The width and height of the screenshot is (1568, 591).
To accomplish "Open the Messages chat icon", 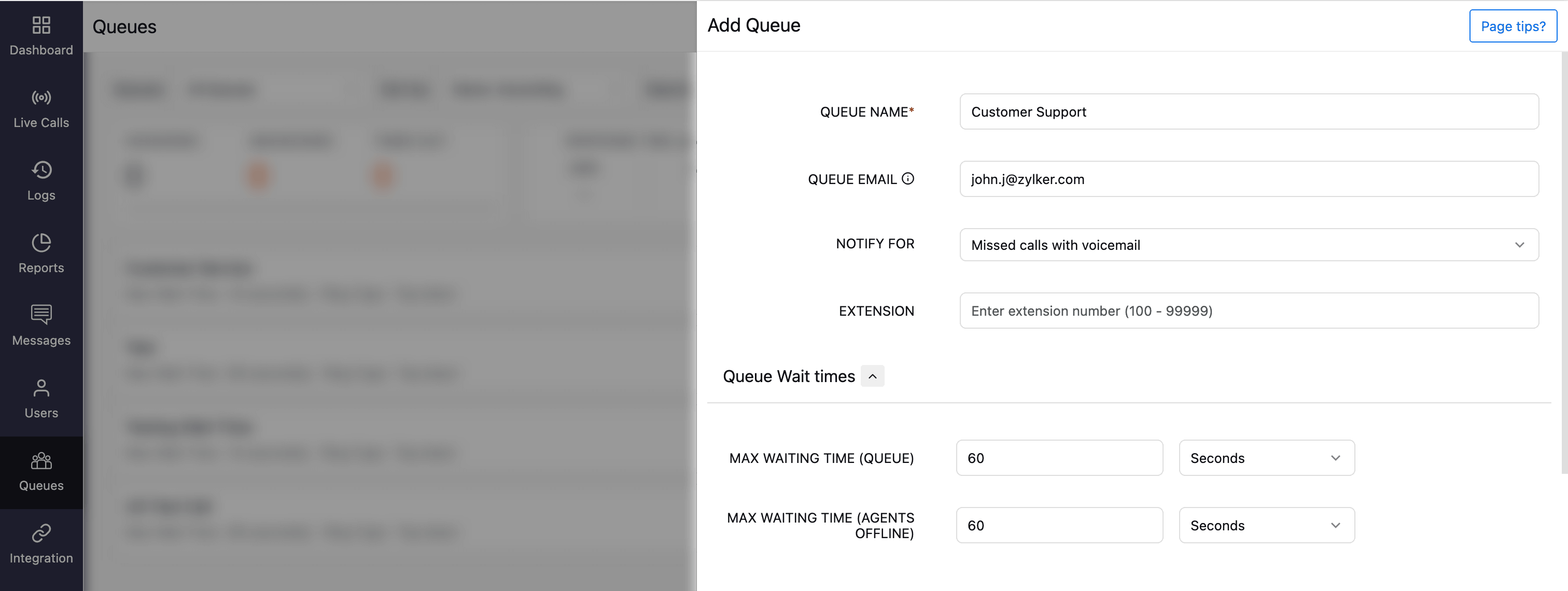I will pyautogui.click(x=41, y=315).
